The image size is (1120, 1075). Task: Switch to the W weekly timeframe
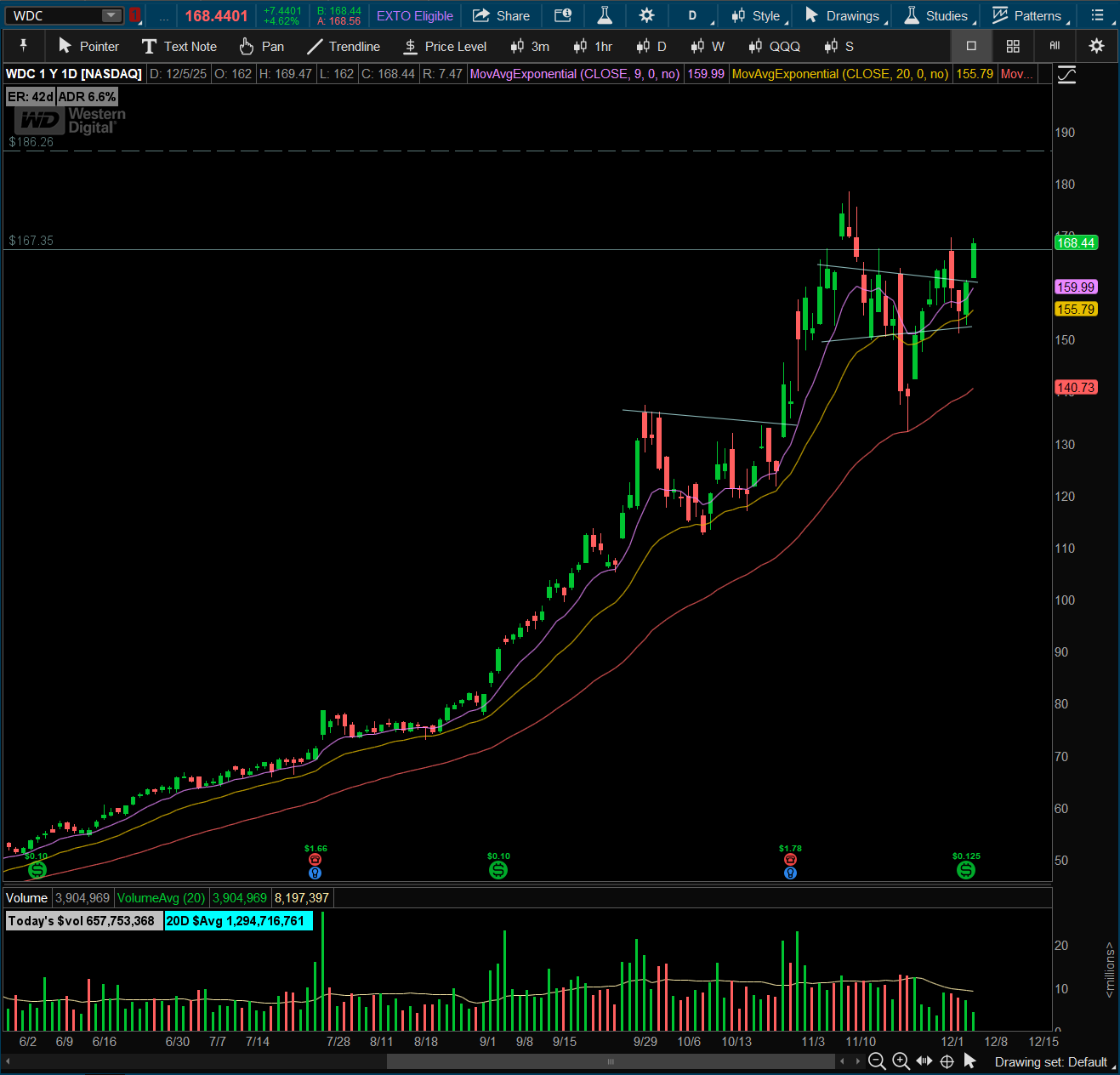coord(708,46)
